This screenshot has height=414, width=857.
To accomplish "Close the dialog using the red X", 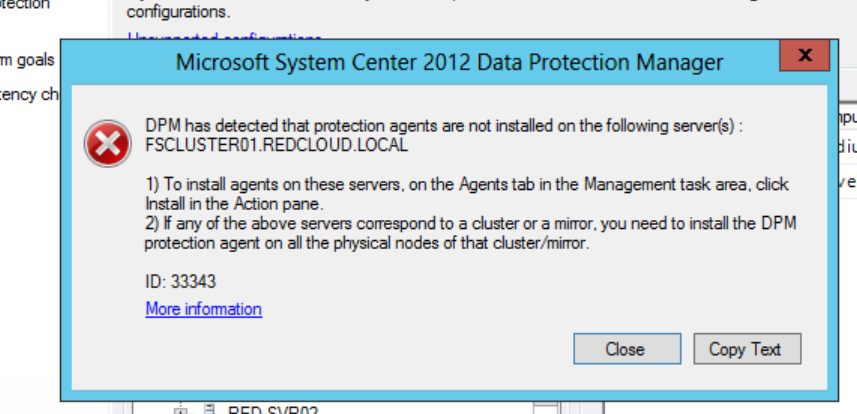I will [x=805, y=55].
